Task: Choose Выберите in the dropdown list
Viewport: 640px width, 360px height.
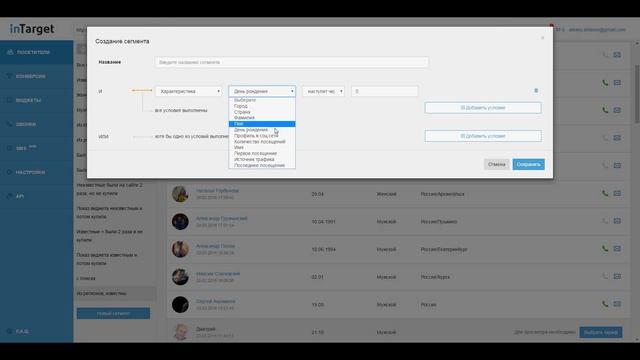Action: click(x=262, y=100)
